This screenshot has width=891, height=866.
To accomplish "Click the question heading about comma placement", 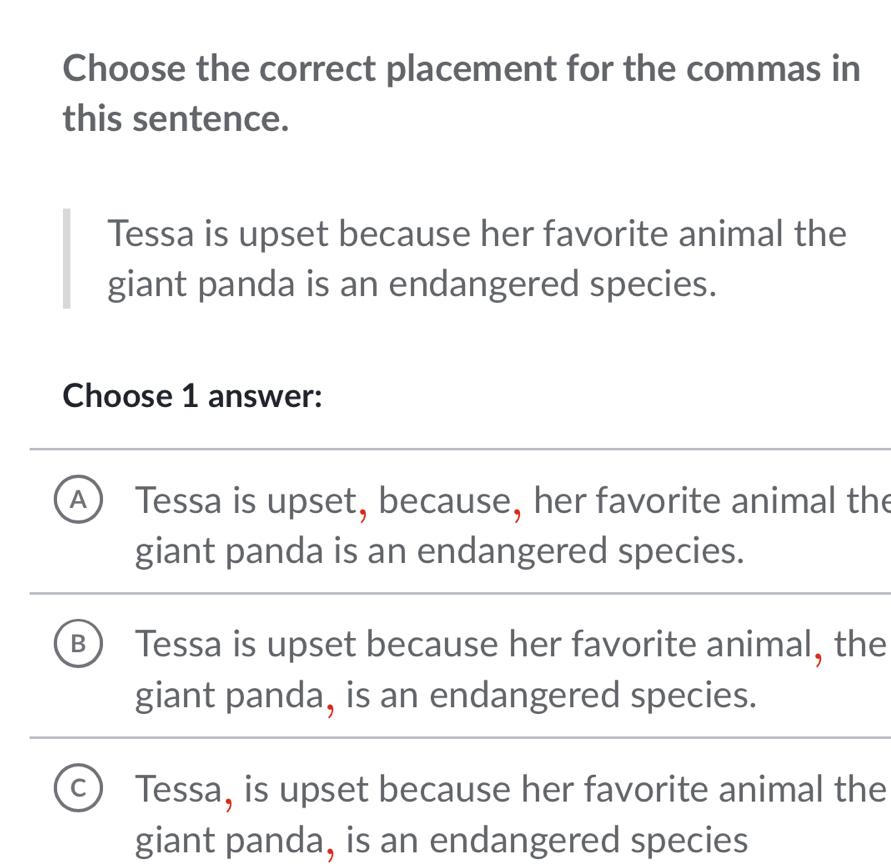I will pyautogui.click(x=461, y=71).
